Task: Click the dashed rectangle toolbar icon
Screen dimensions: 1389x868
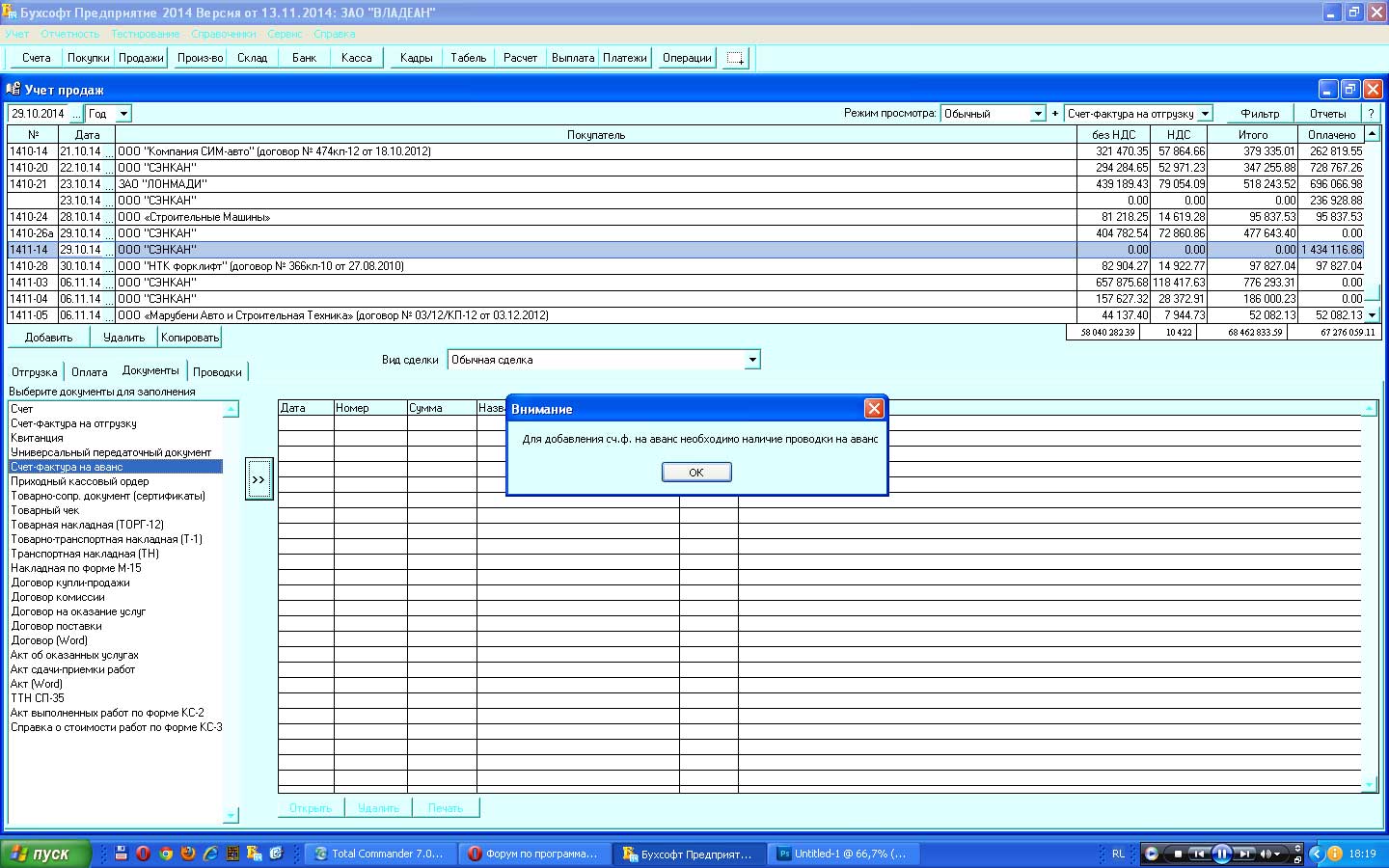Action: coord(735,58)
